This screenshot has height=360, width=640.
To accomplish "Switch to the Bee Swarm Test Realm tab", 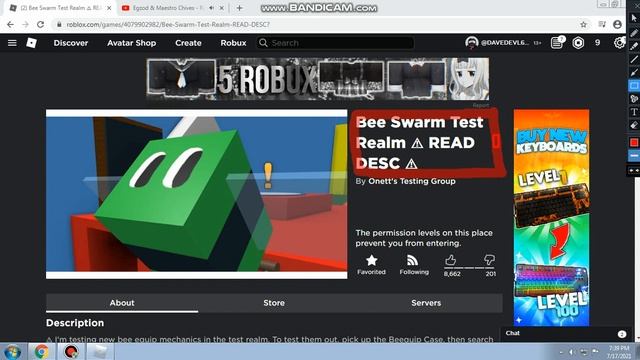I will pyautogui.click(x=60, y=8).
